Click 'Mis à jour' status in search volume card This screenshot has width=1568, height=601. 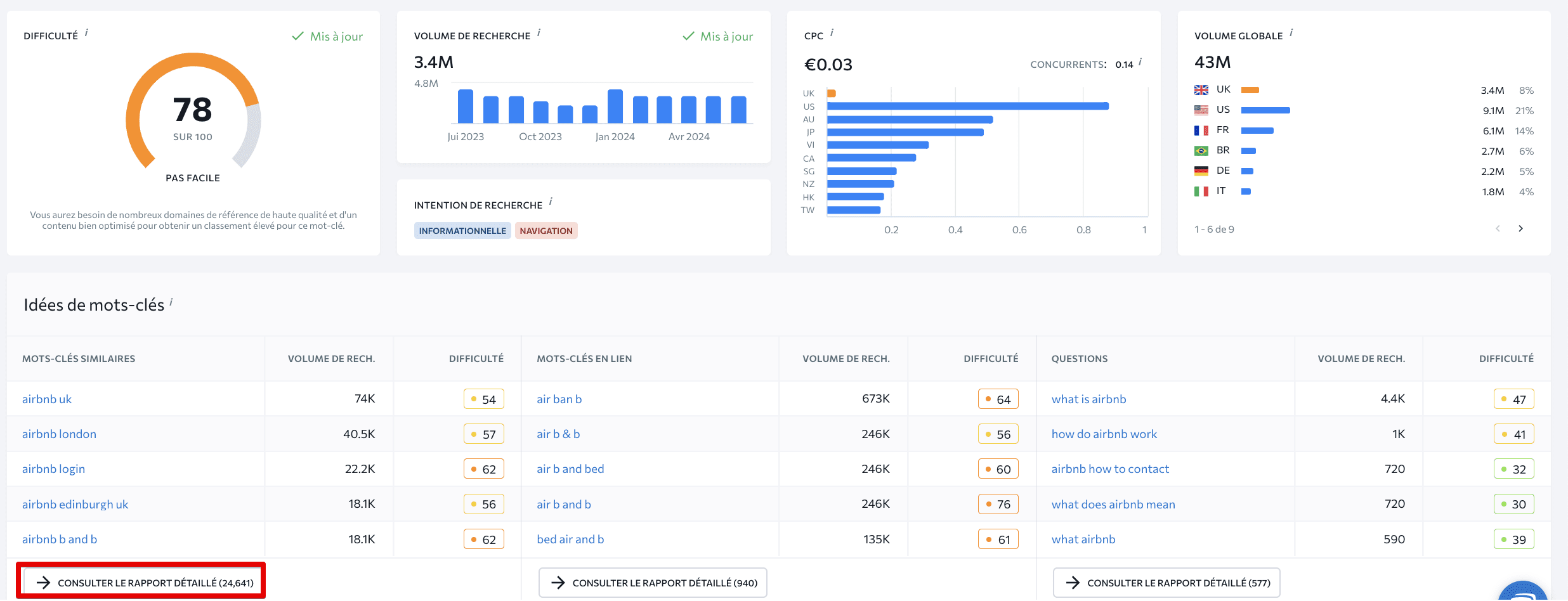point(717,37)
